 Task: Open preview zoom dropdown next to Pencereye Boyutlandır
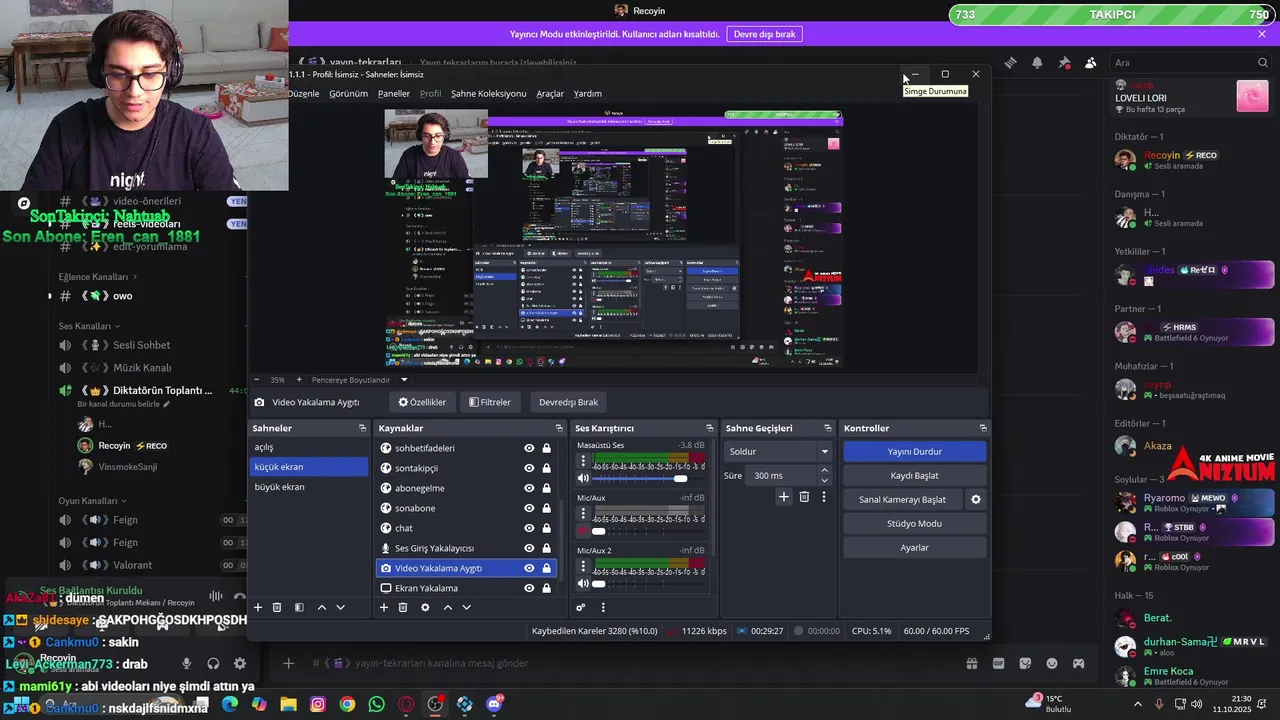tap(404, 380)
